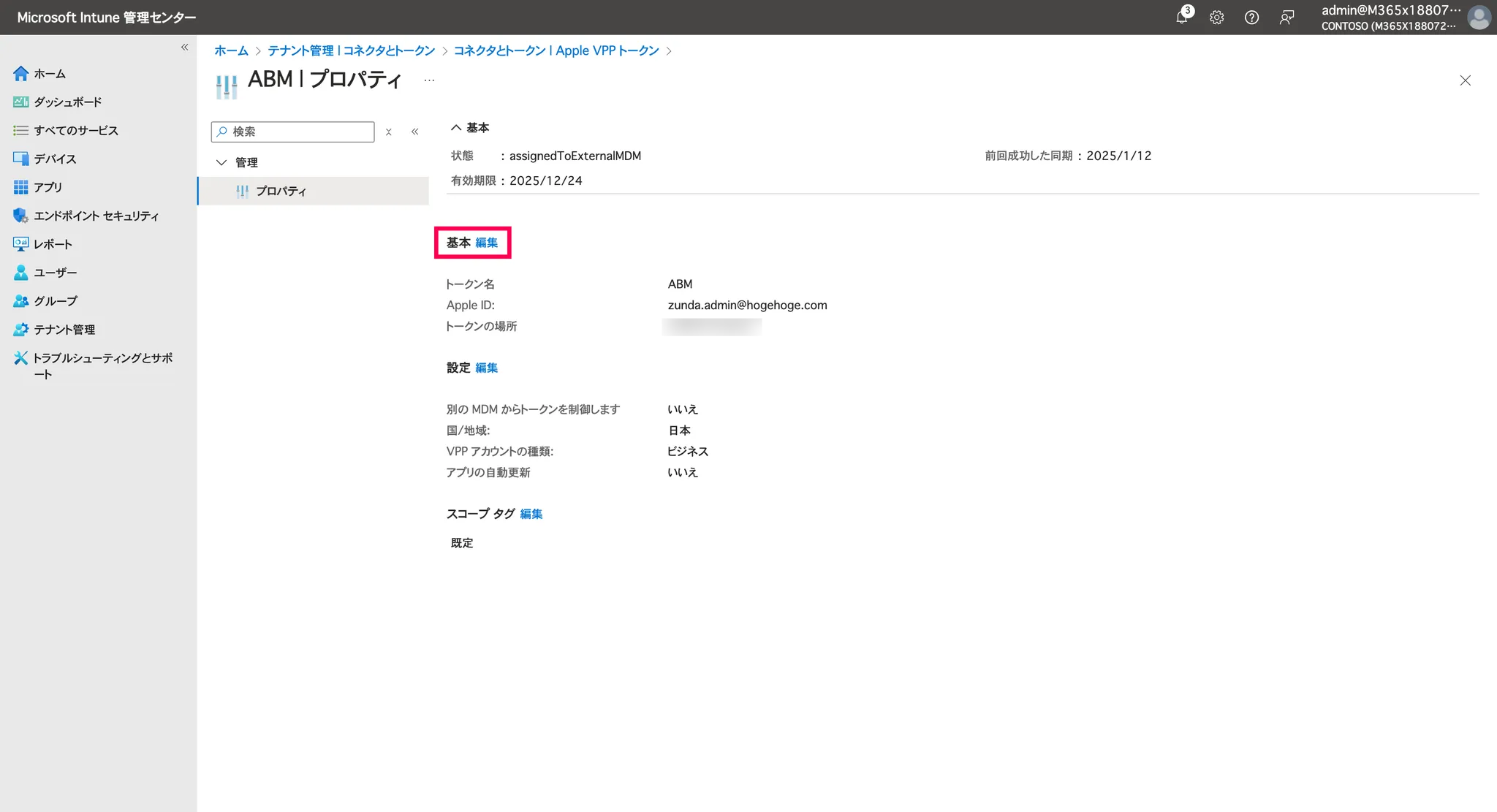Open グループ from the sidebar
Screen dimensions: 1497x812
tap(56, 301)
